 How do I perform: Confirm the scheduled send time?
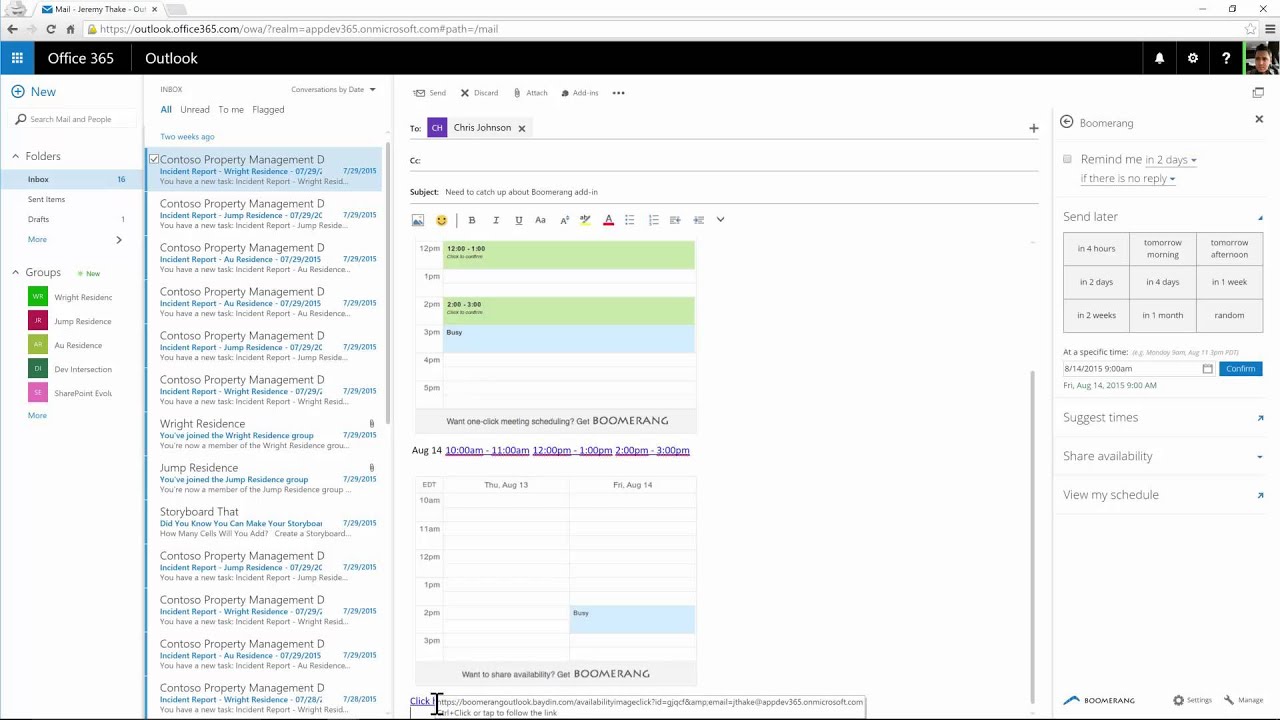click(x=1240, y=369)
